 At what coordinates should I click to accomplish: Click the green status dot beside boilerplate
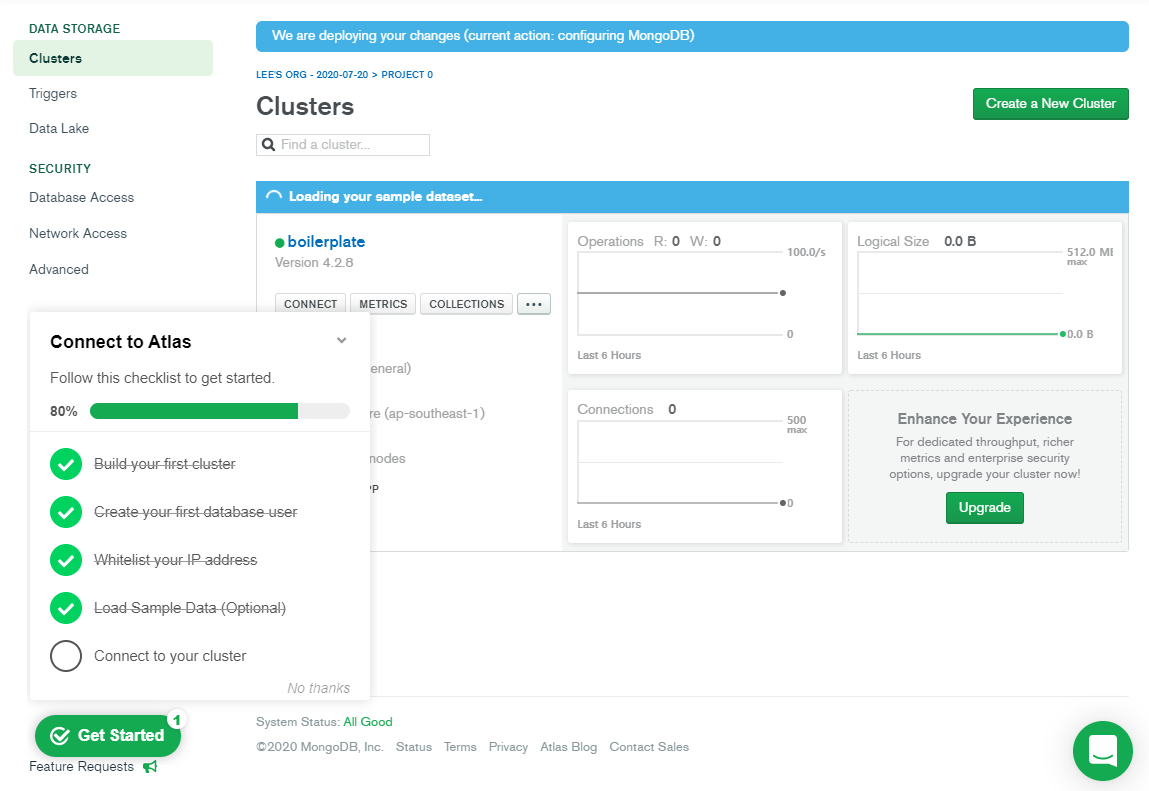(279, 243)
